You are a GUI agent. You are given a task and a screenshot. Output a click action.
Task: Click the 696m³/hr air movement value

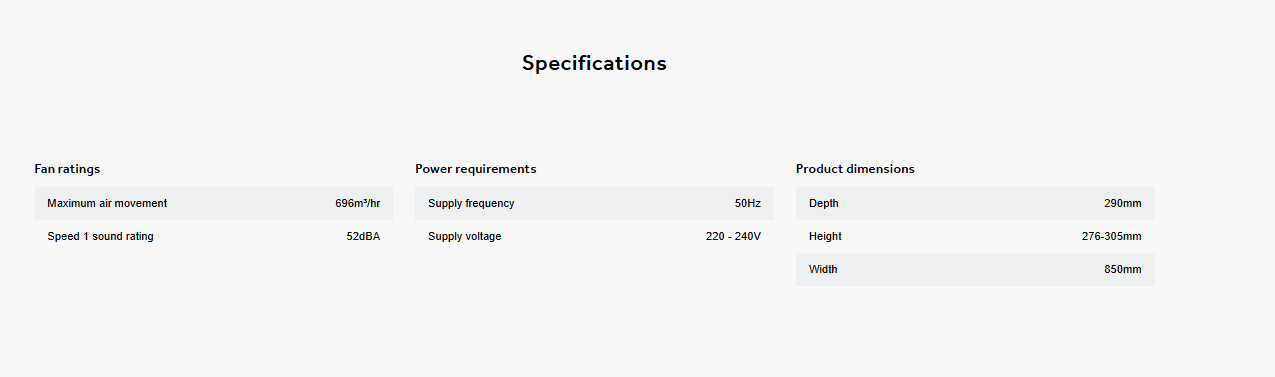tap(358, 203)
